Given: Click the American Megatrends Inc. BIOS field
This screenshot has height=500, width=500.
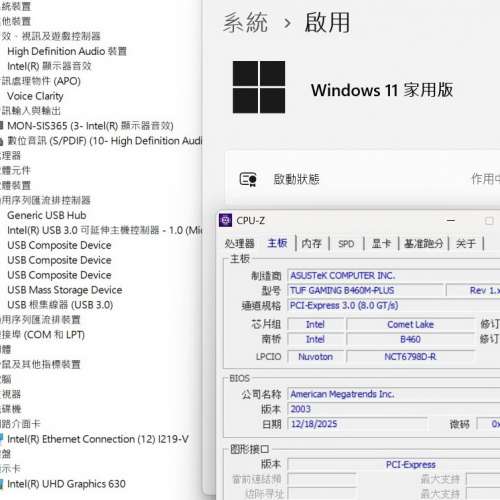Looking at the screenshot, I should (x=394, y=394).
